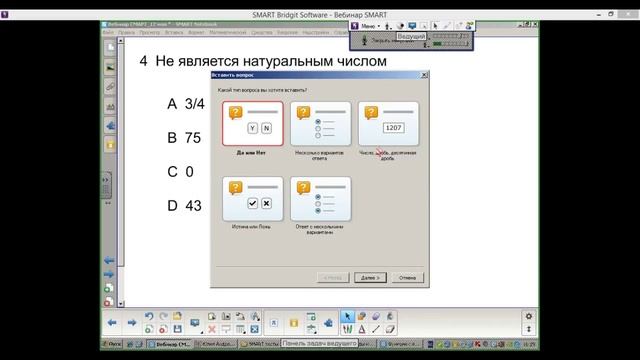The image size is (640, 360).
Task: Open the Add-ons puzzle sidebar tab
Action: pos(110,126)
